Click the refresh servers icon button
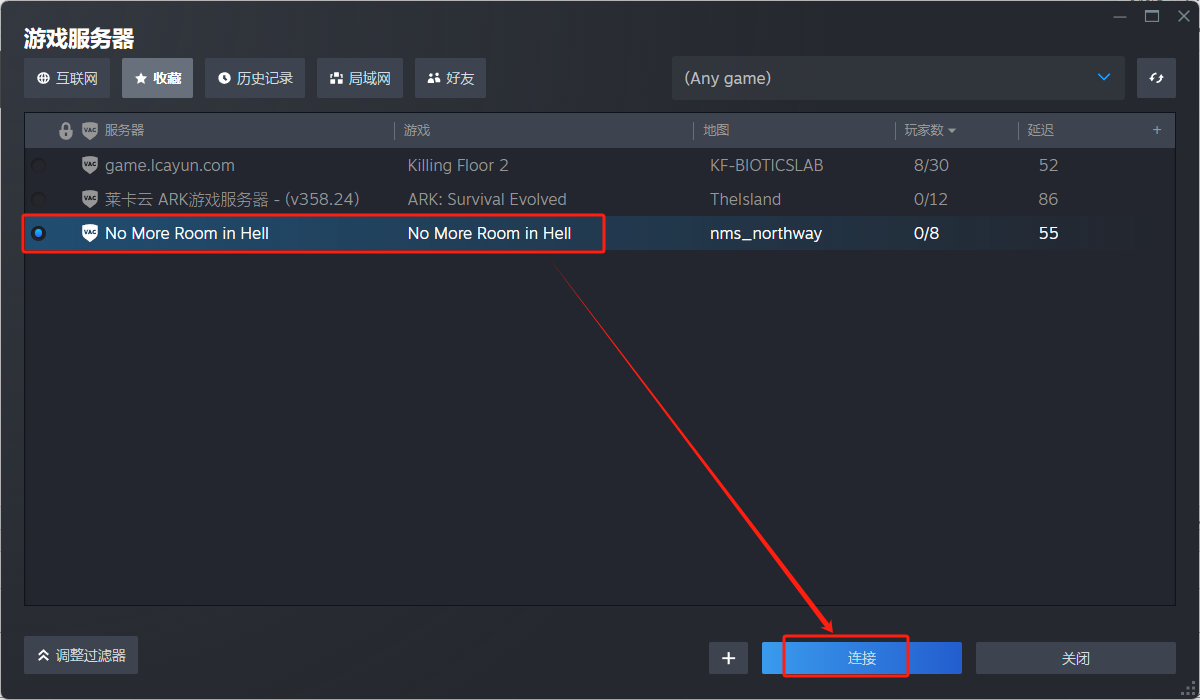The height and width of the screenshot is (700, 1200). [x=1156, y=78]
